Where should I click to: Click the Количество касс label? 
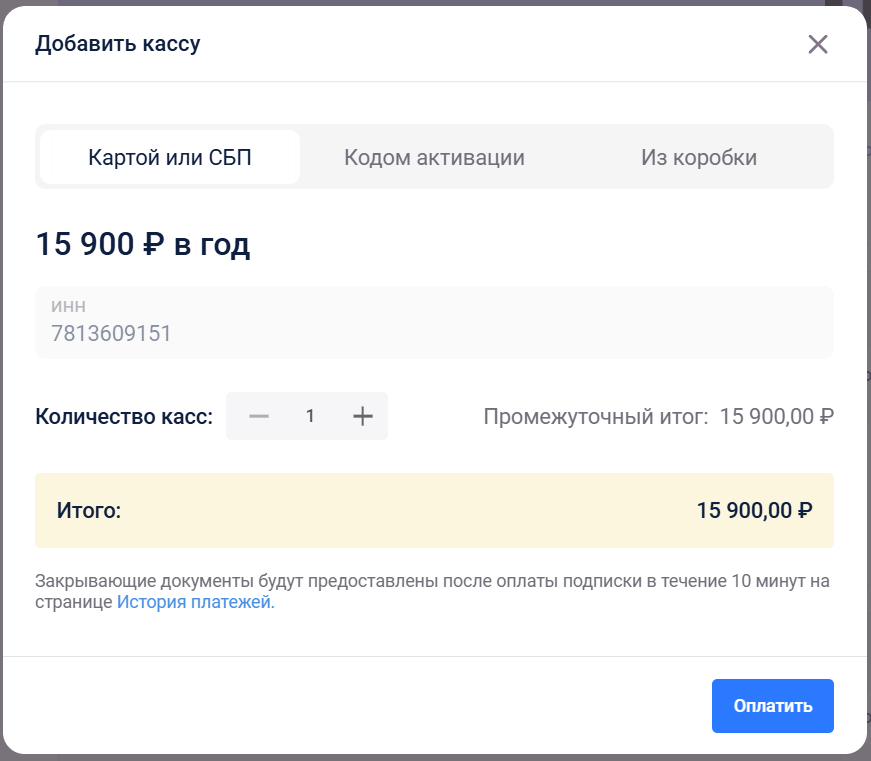(x=124, y=417)
